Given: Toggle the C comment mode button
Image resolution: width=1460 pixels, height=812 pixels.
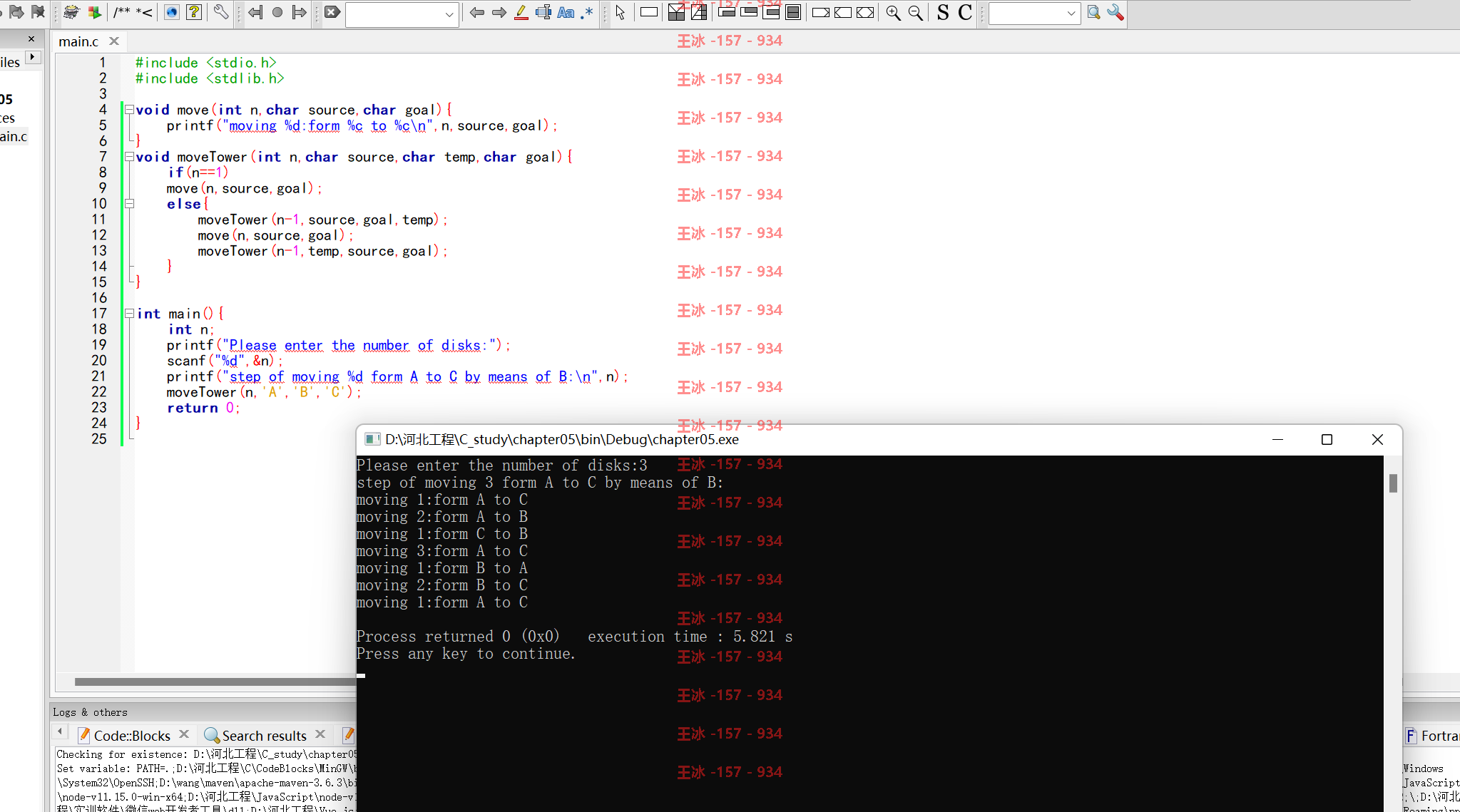Looking at the screenshot, I should [x=965, y=12].
